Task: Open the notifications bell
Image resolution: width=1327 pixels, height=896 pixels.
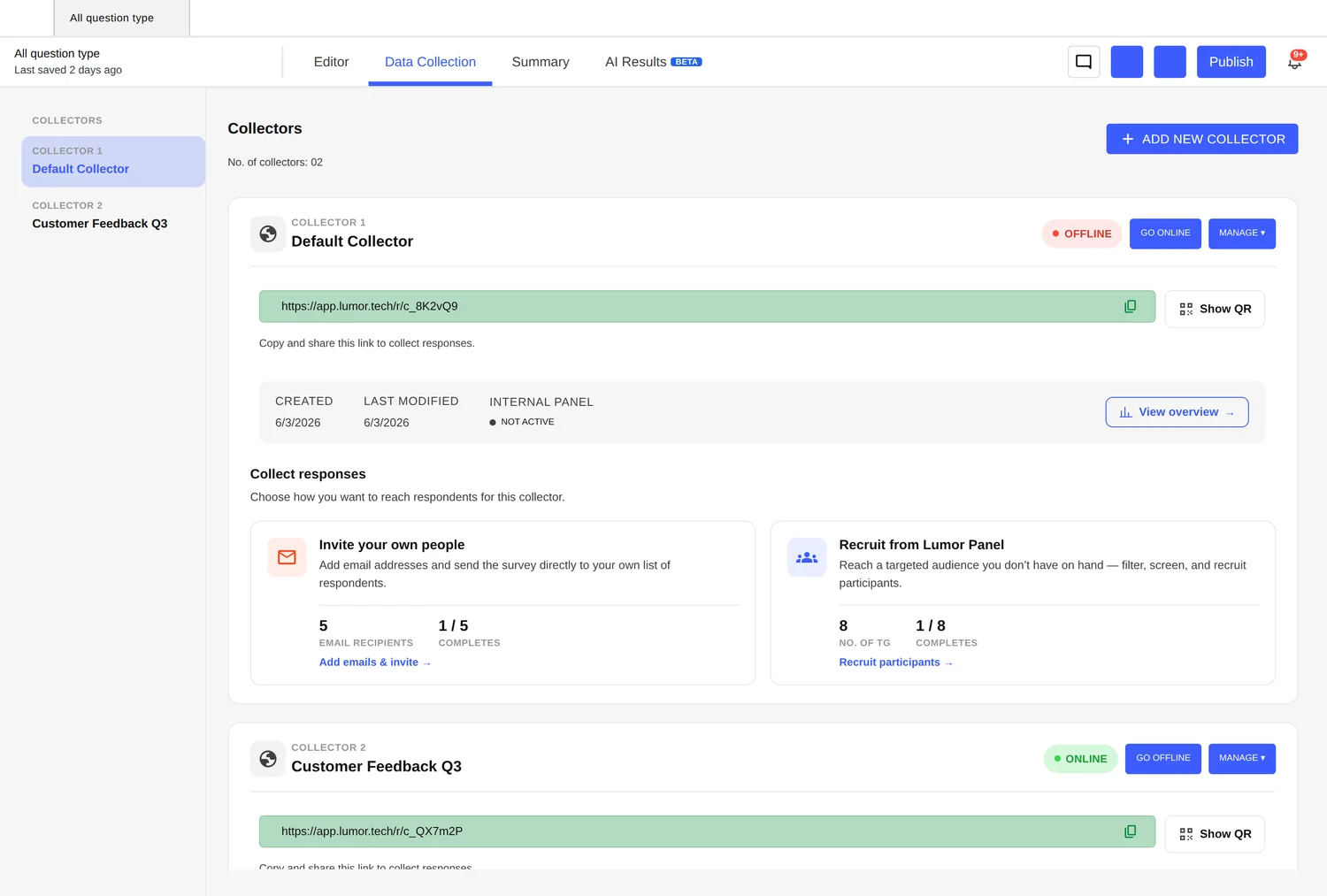Action: coord(1294,61)
